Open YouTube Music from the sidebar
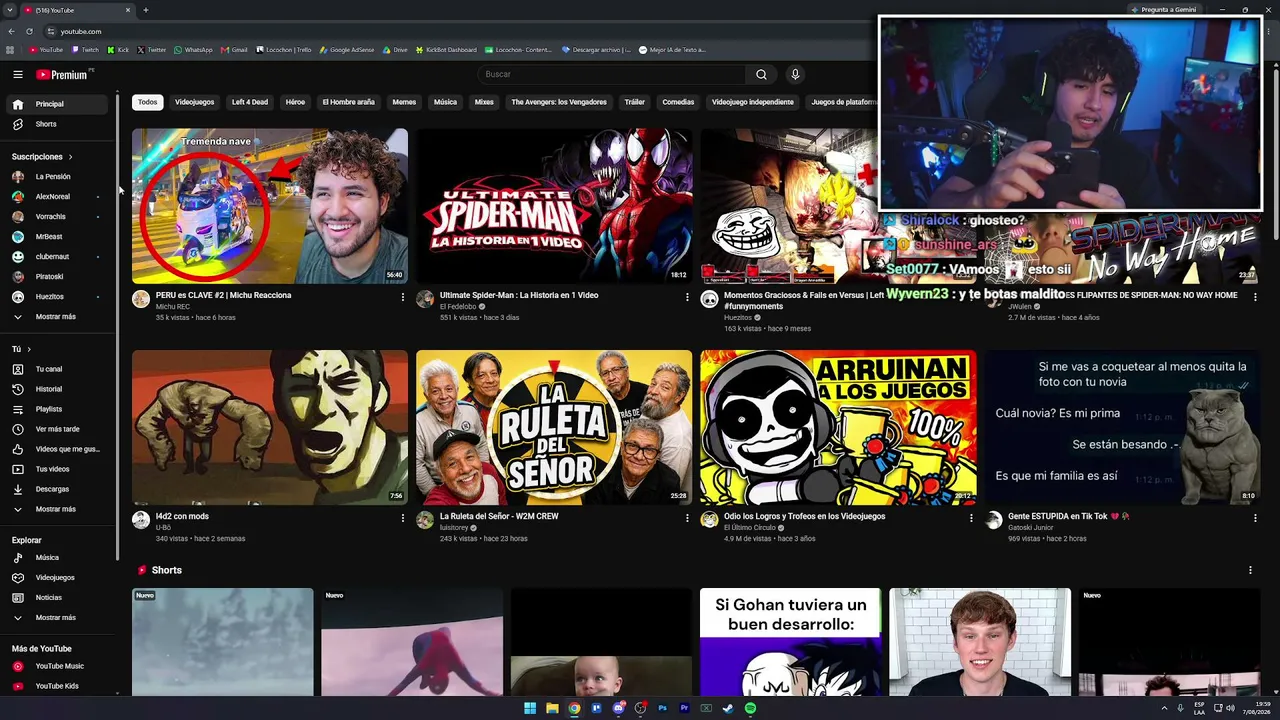 (58, 666)
